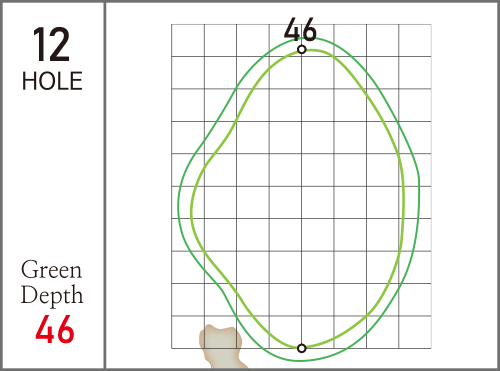Select the large 12 hole number

coord(52,45)
